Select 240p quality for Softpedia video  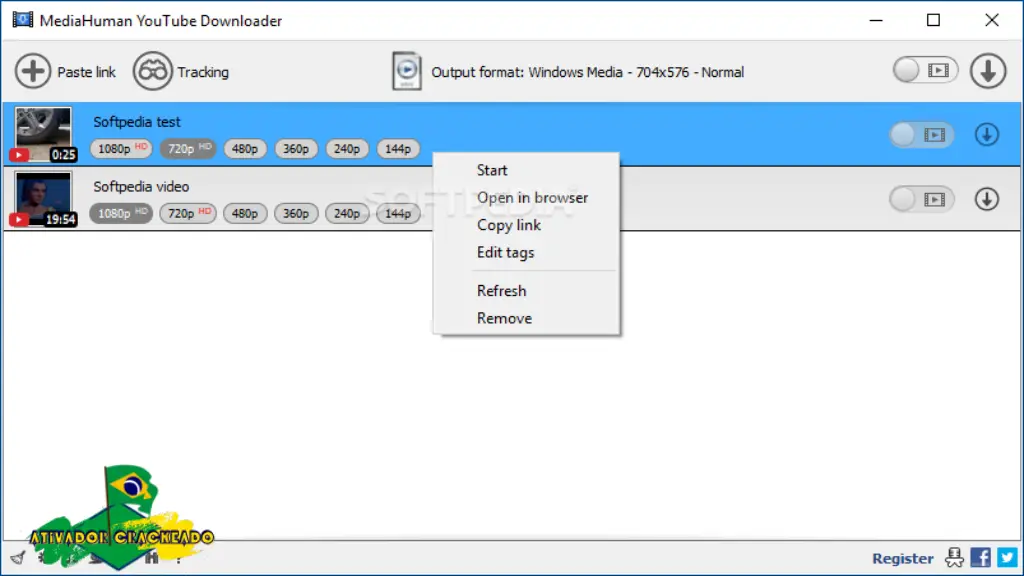pyautogui.click(x=347, y=214)
